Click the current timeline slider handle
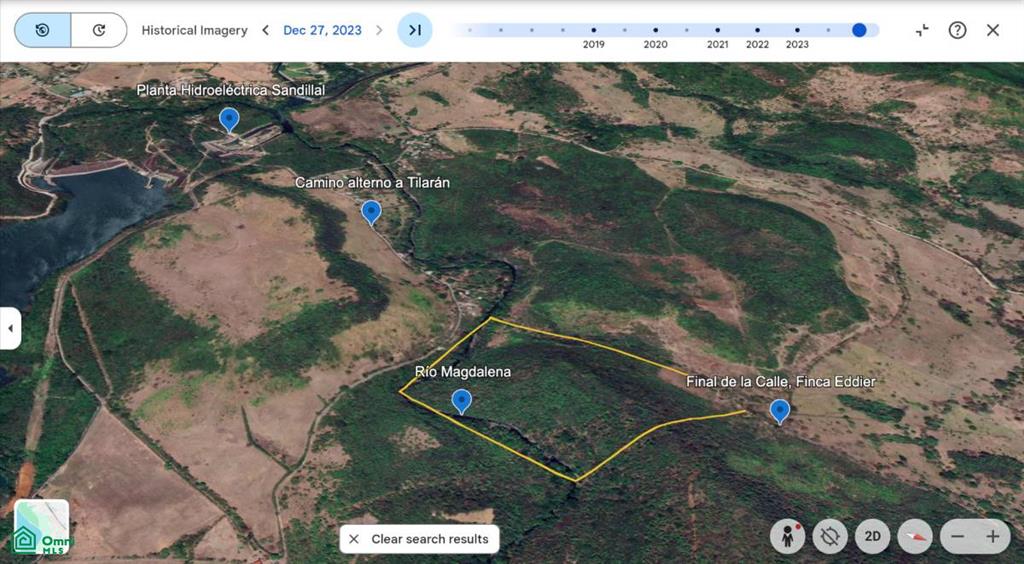The image size is (1024, 564). tap(859, 30)
